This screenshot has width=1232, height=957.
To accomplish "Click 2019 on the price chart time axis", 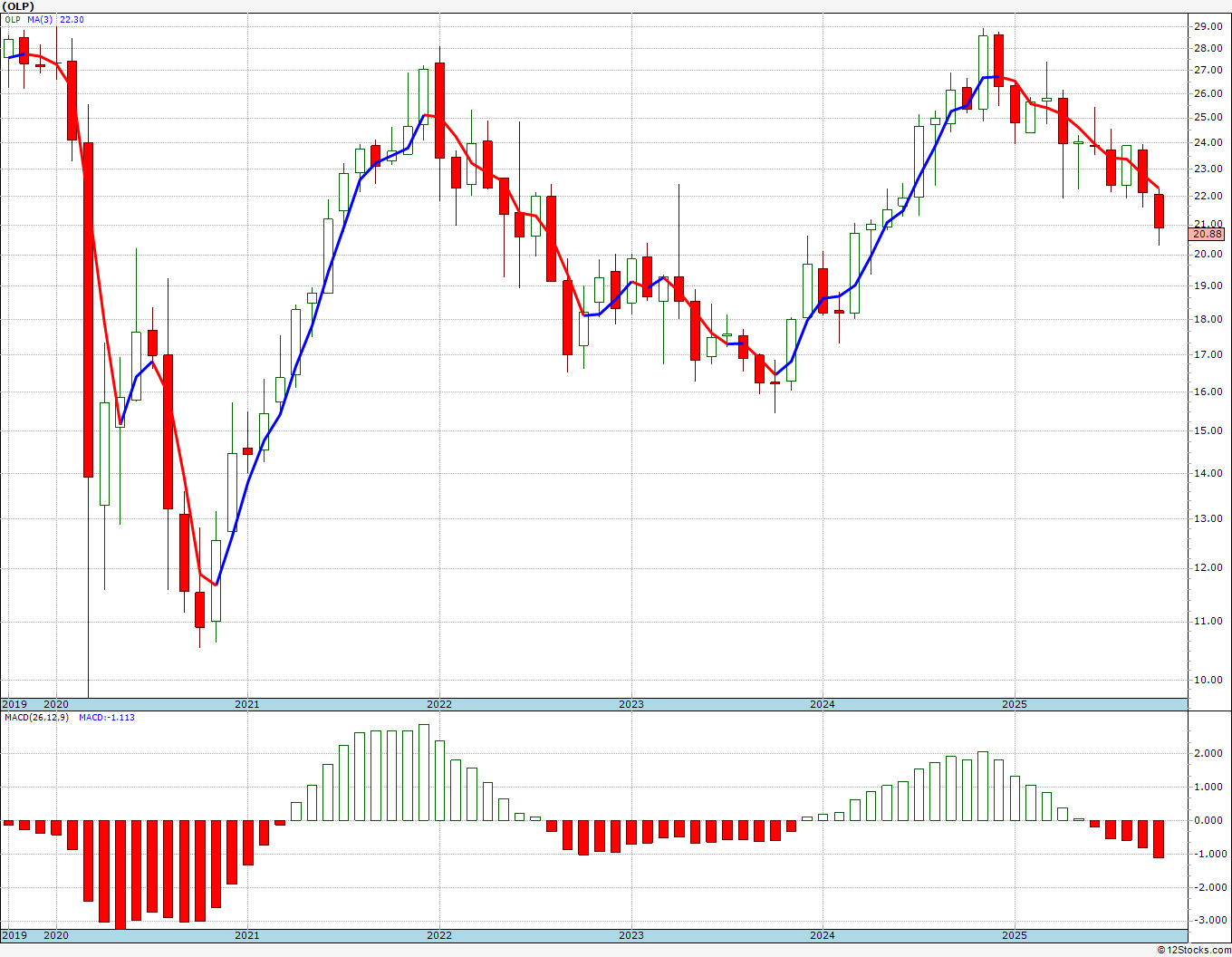I will point(14,704).
